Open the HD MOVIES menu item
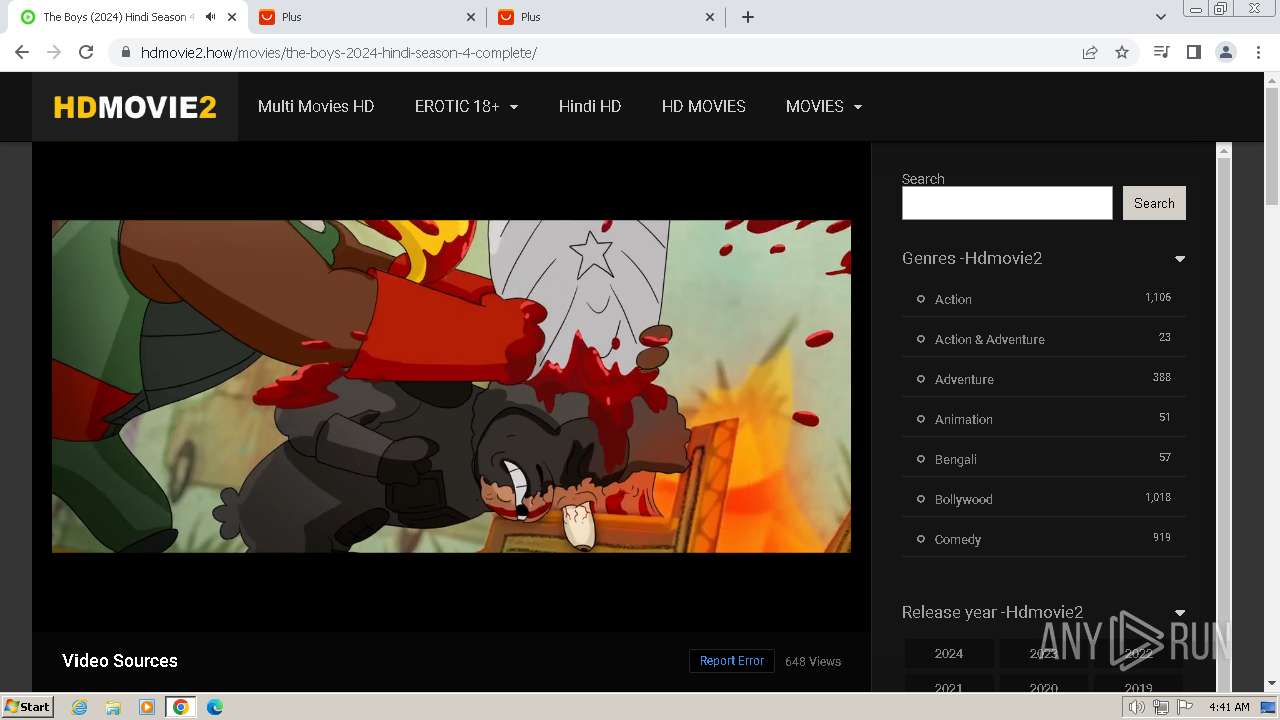 704,106
